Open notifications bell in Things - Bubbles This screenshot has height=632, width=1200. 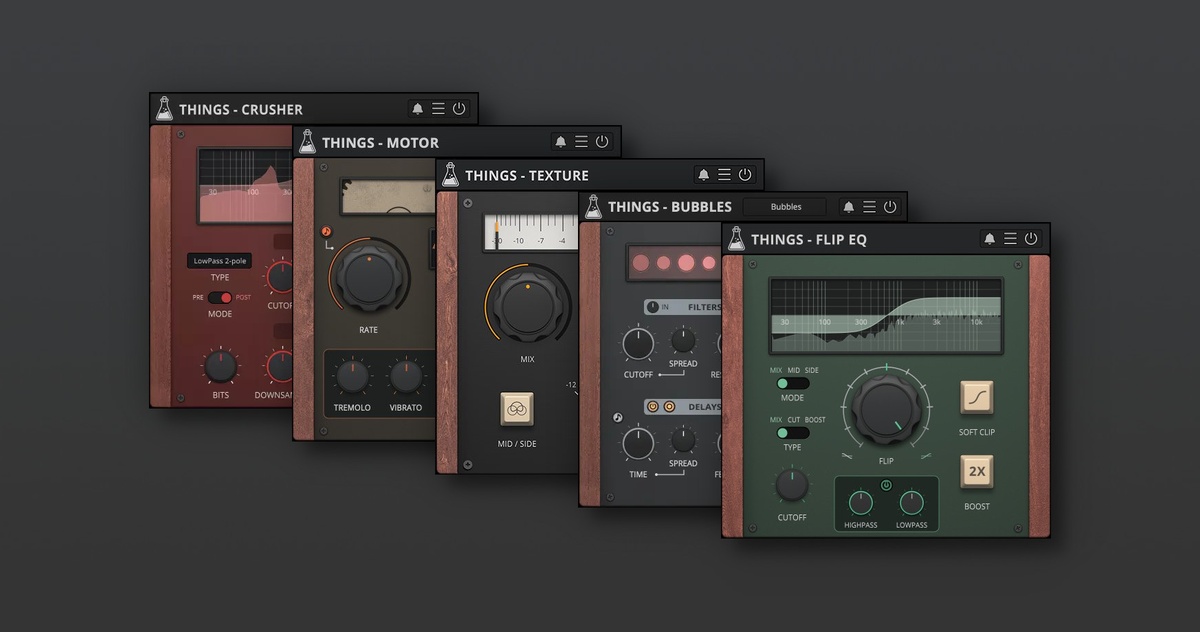point(848,207)
